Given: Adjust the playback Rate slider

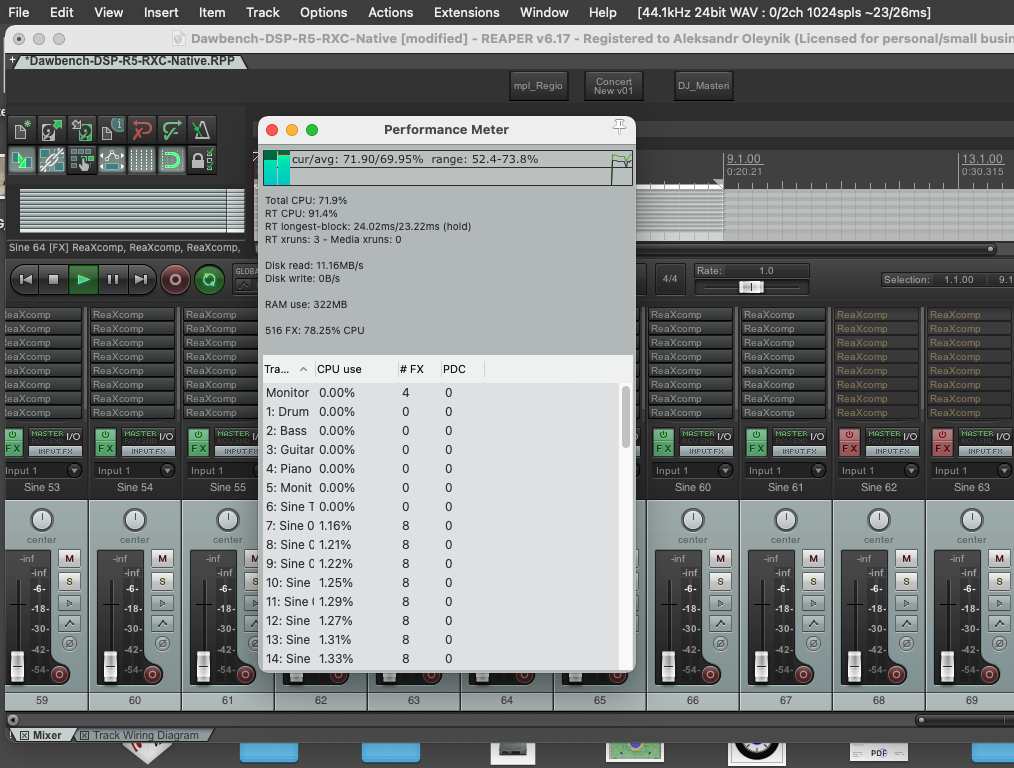Looking at the screenshot, I should pyautogui.click(x=751, y=286).
